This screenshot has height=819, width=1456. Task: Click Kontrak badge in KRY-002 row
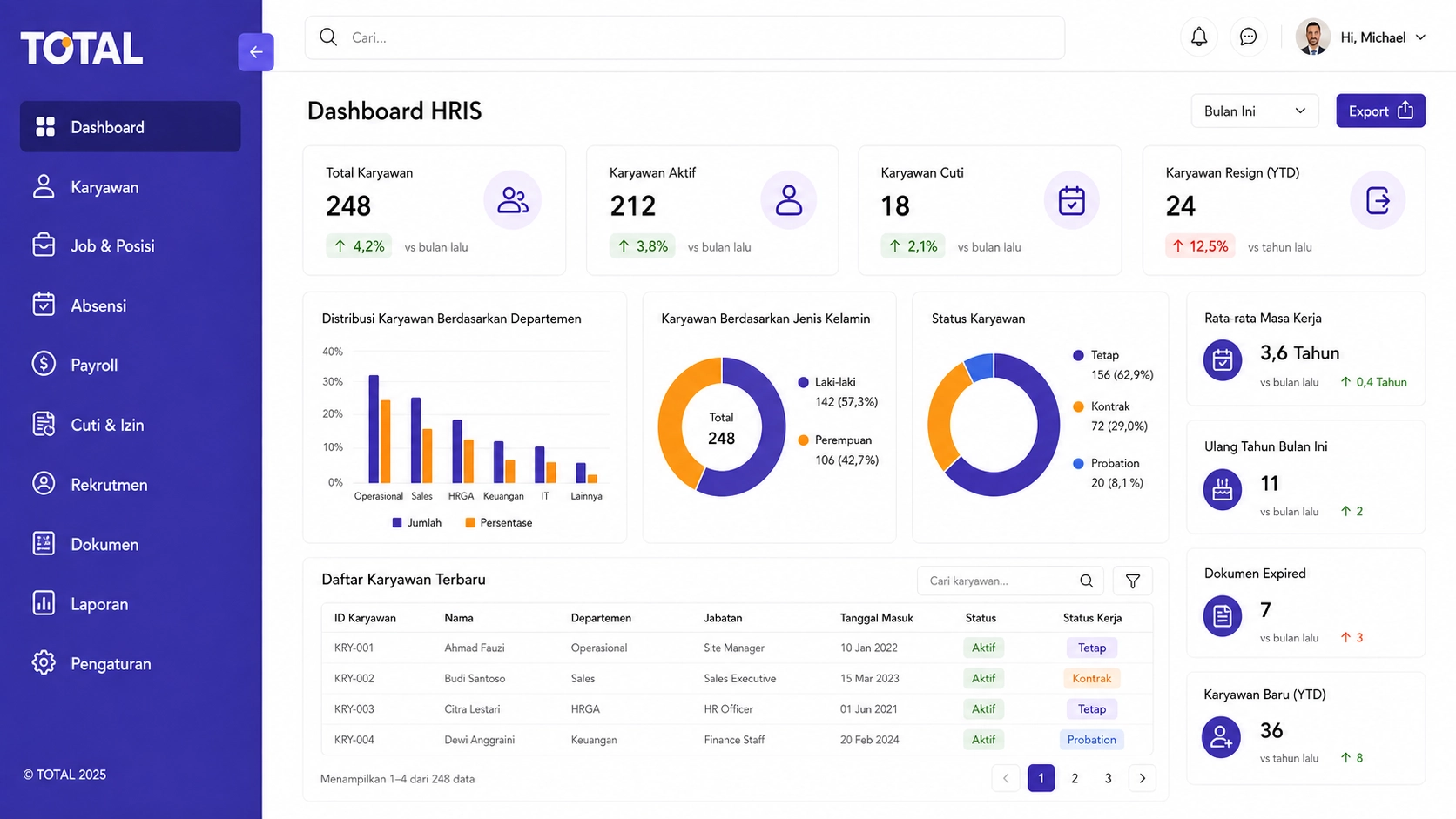coord(1092,679)
